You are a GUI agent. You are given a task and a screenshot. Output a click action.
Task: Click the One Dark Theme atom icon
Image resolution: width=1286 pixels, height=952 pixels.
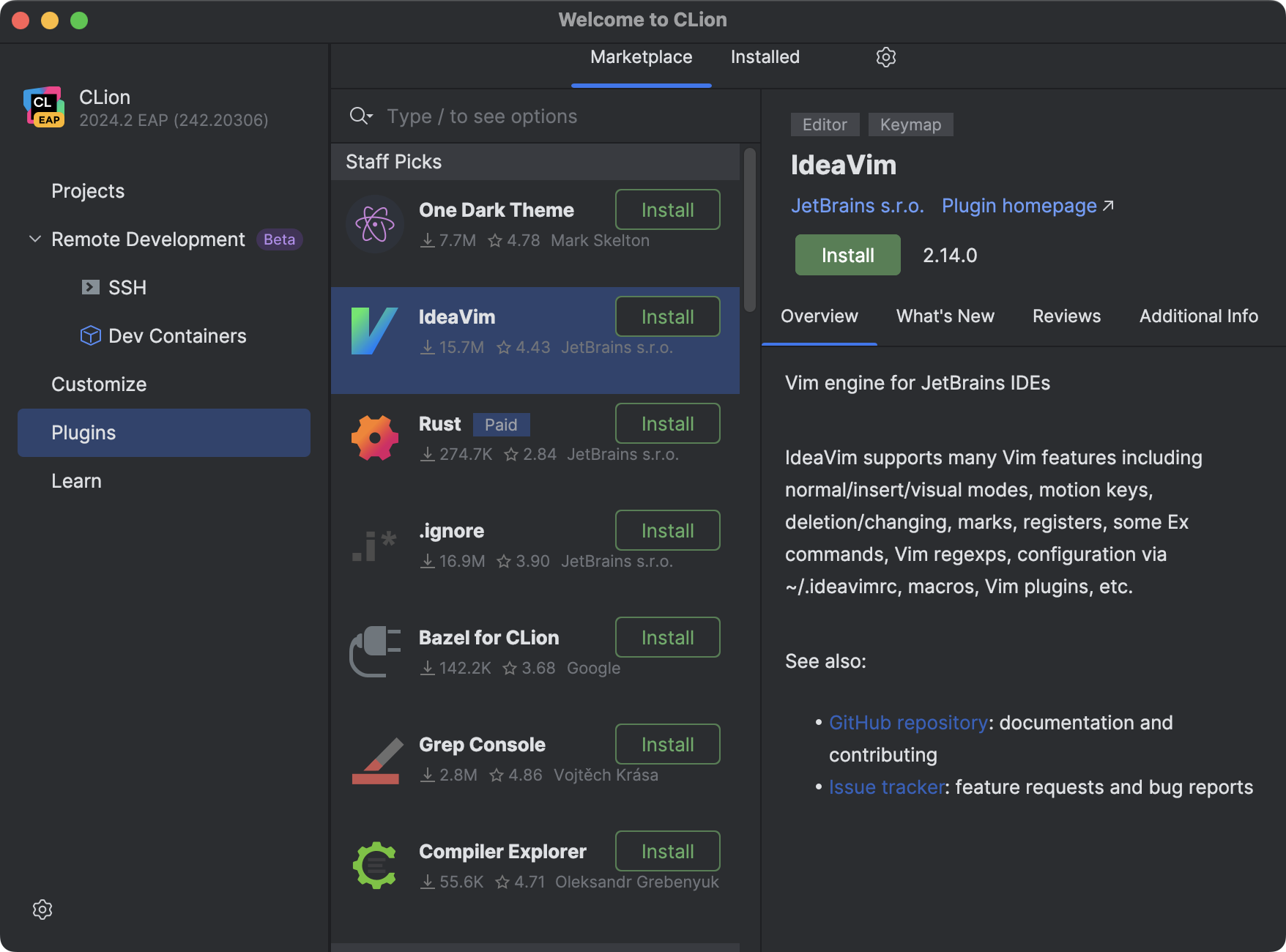(x=374, y=223)
